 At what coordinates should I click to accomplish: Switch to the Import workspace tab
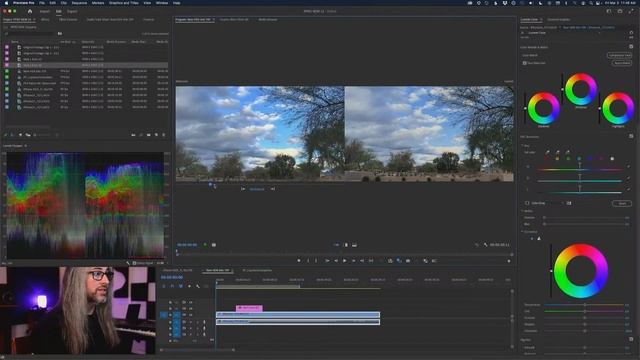pyautogui.click(x=44, y=11)
